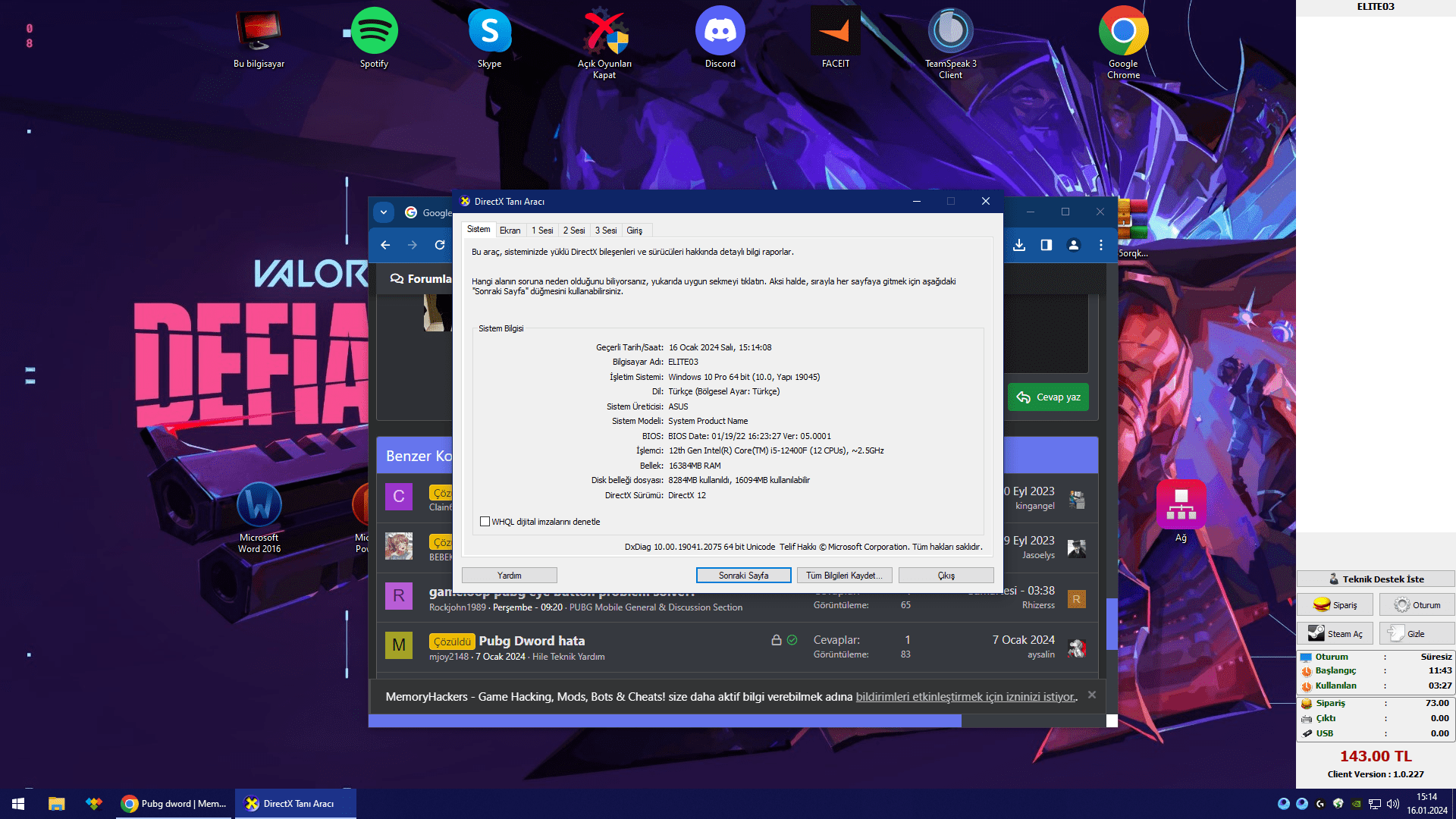Open Chrome downloads icon
1456x819 pixels.
1019,245
